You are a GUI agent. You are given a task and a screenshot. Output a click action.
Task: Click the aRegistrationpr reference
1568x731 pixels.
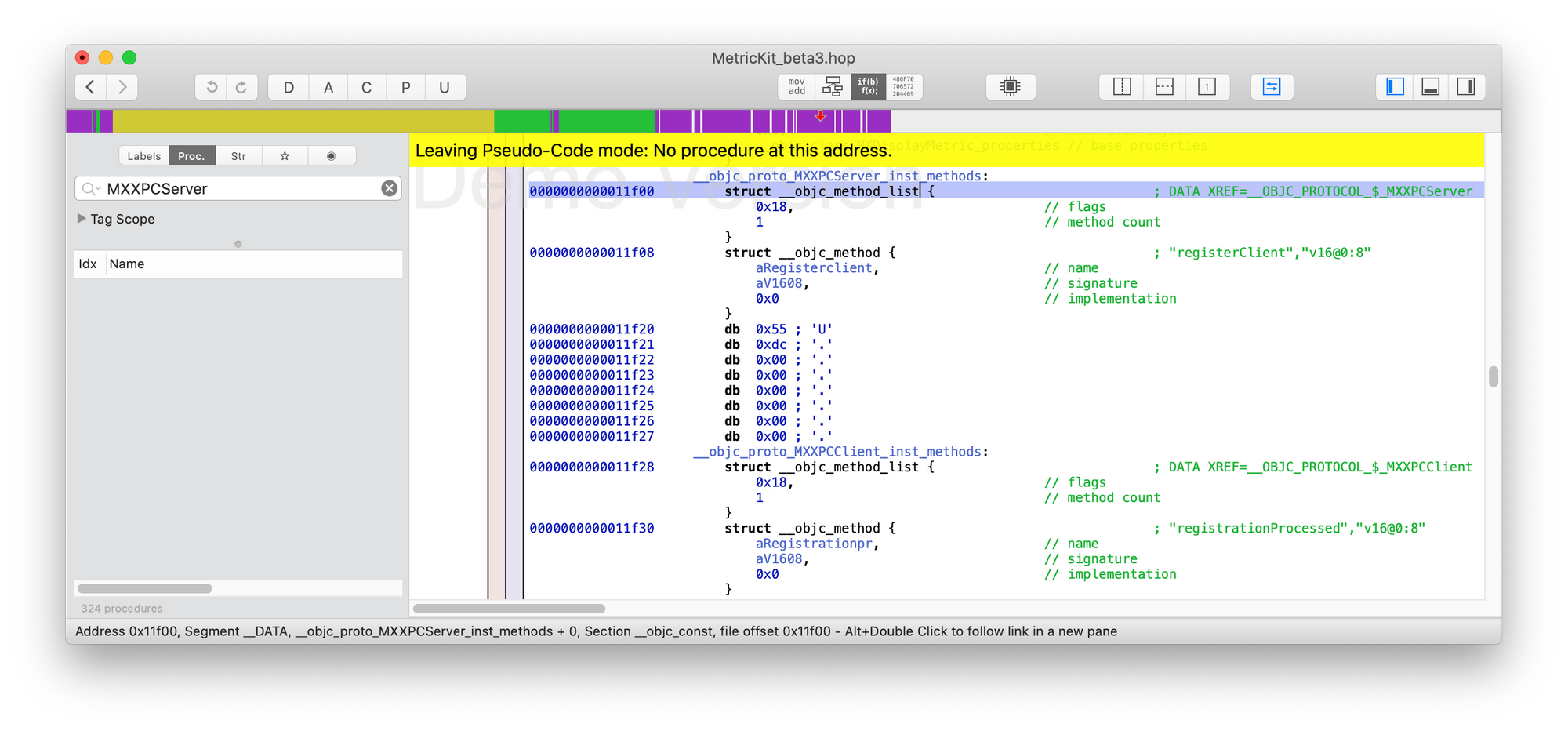[x=814, y=544]
